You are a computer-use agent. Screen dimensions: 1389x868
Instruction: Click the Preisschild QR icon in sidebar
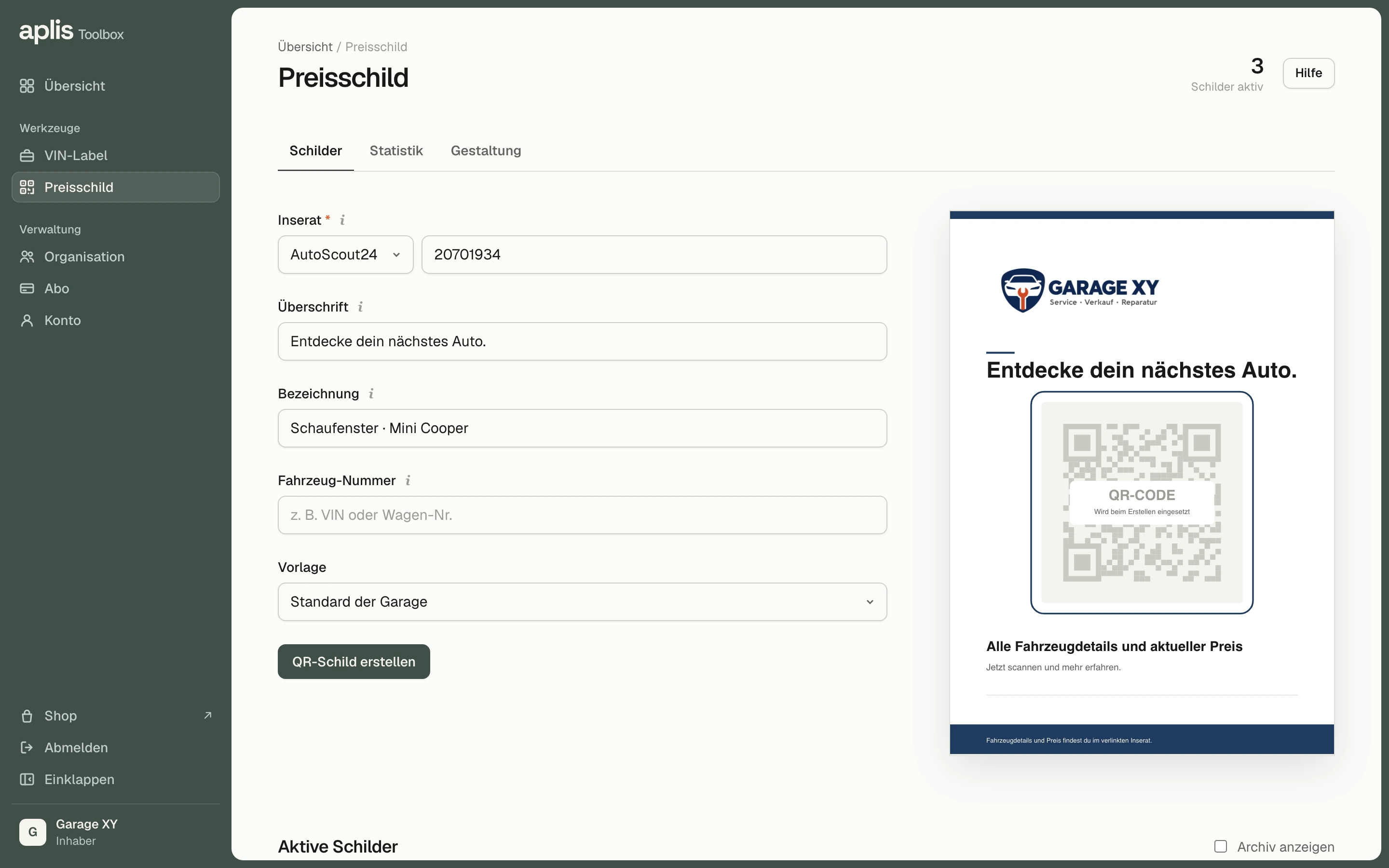point(27,187)
